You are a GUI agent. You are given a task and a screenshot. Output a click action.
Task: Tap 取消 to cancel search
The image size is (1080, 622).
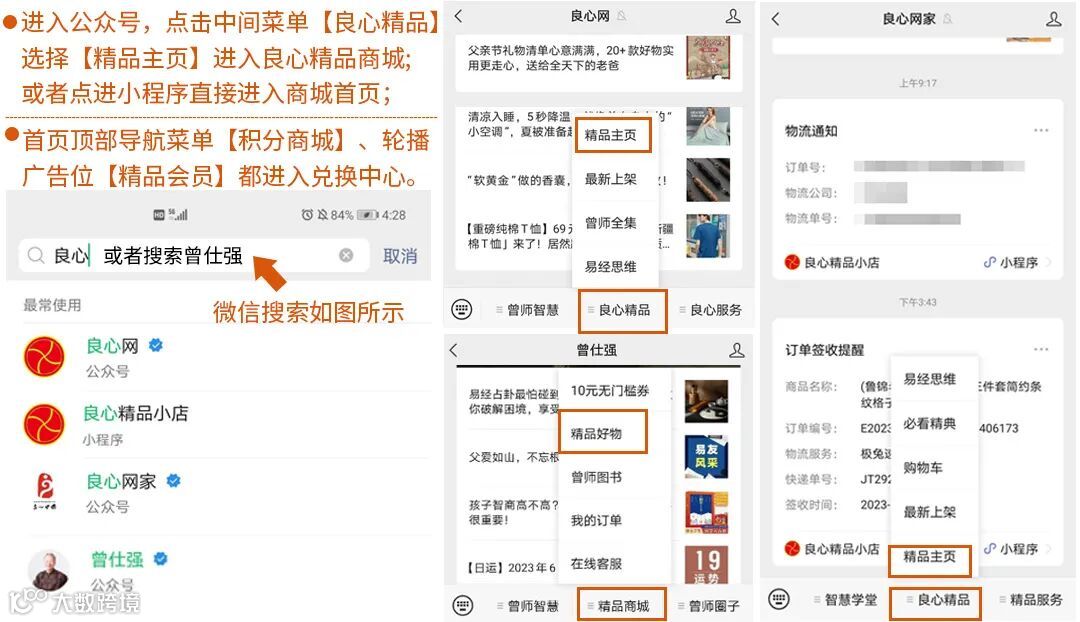click(x=400, y=256)
